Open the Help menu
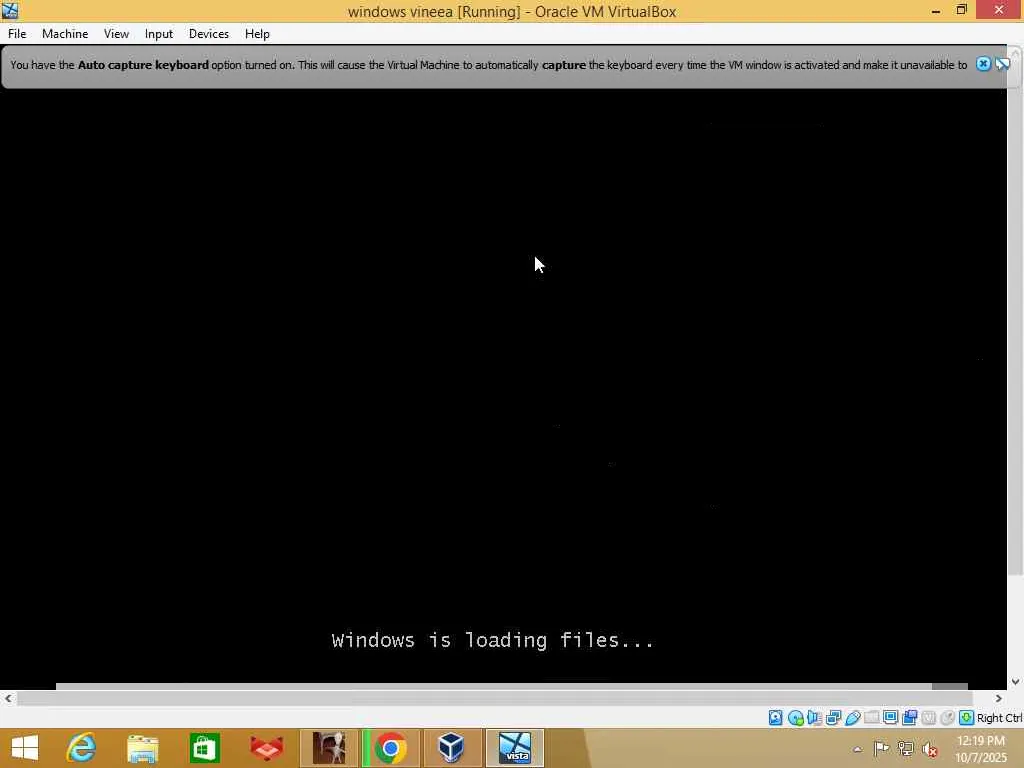 click(x=257, y=34)
